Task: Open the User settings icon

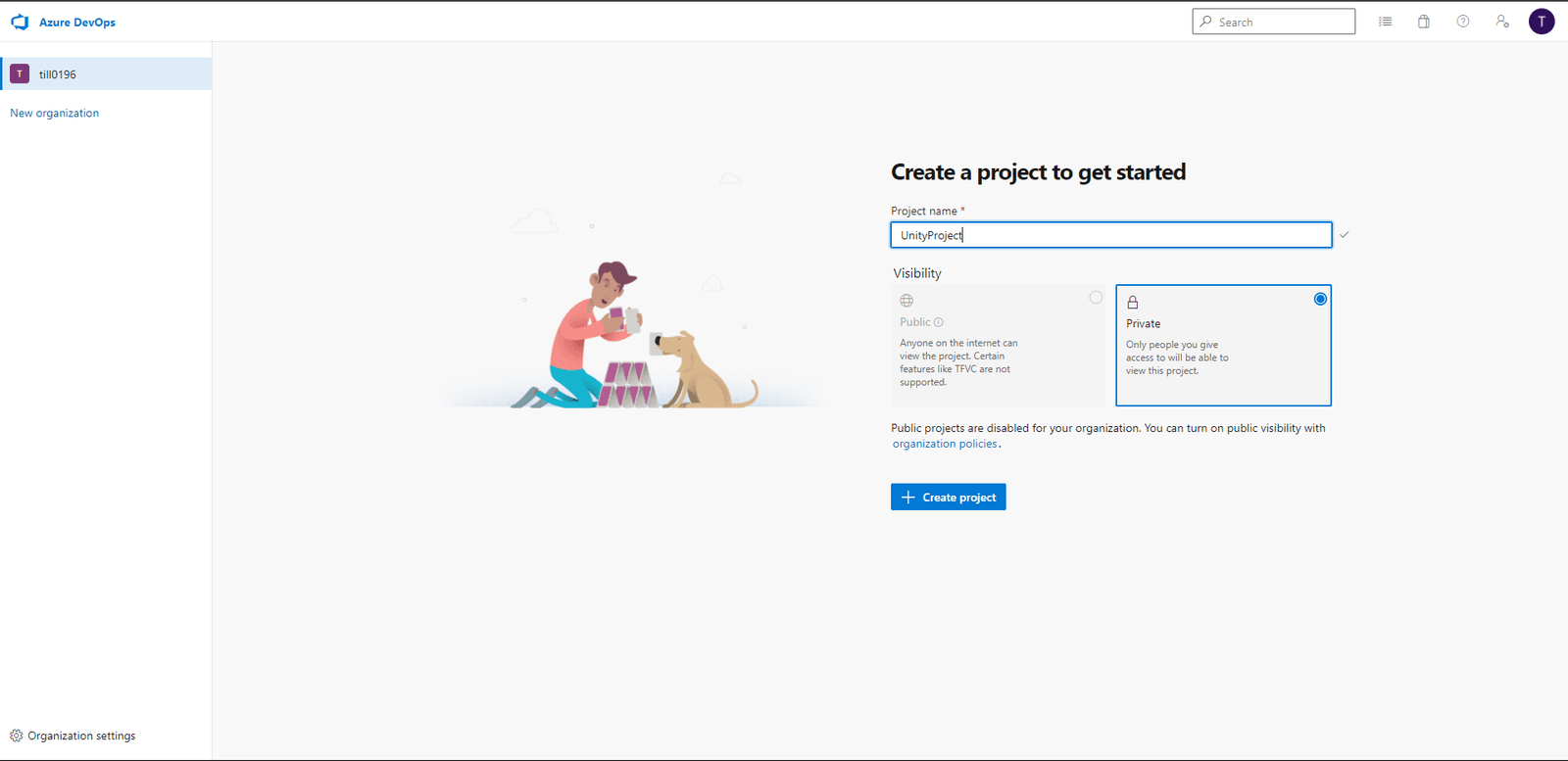Action: (1502, 22)
